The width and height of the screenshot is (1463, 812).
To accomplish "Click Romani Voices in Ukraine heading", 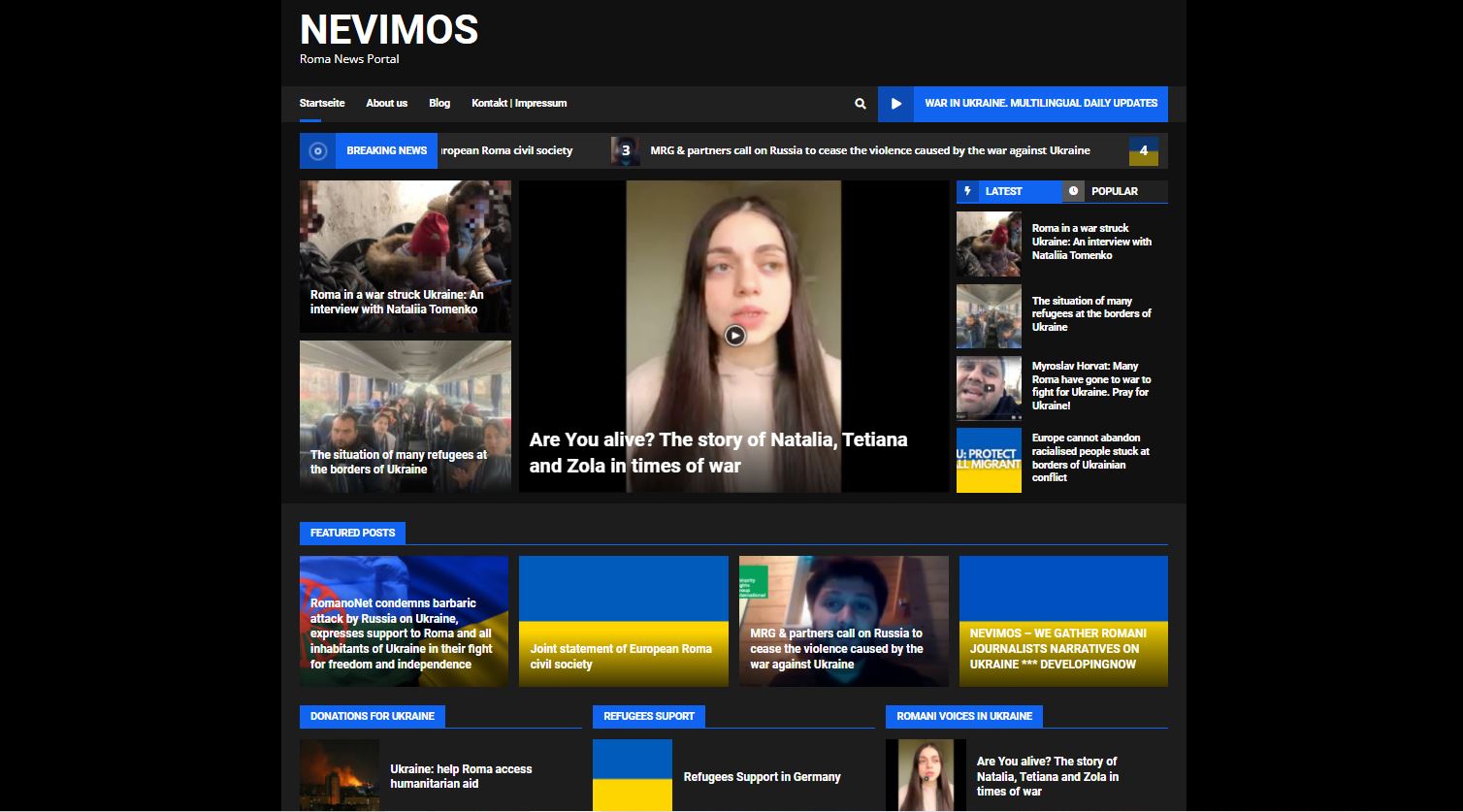I will coord(964,716).
